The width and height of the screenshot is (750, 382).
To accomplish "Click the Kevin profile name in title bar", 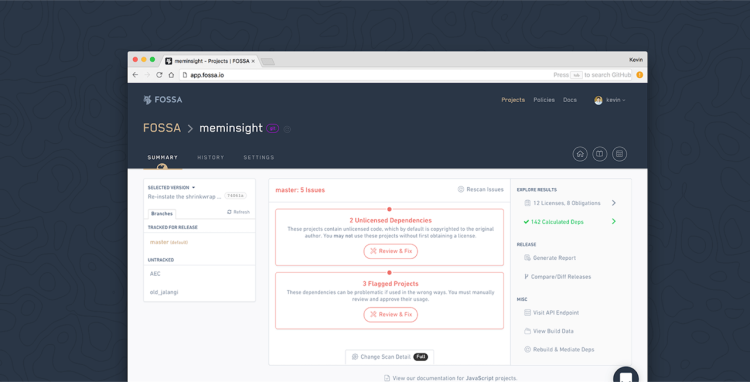I will point(636,60).
